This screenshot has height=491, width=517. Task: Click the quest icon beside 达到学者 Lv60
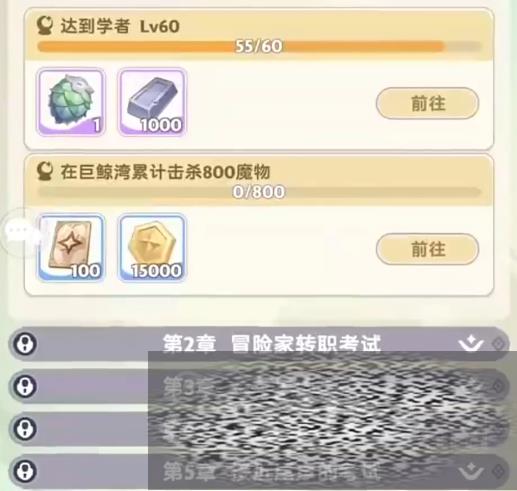[45, 26]
